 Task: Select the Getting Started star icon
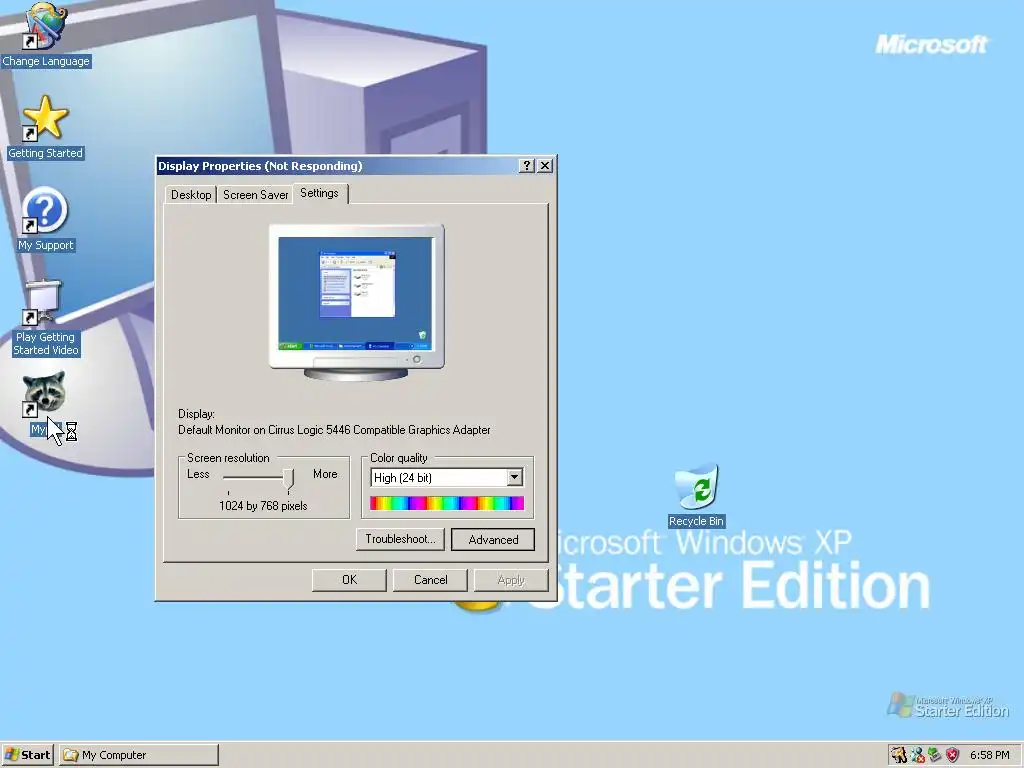click(45, 118)
